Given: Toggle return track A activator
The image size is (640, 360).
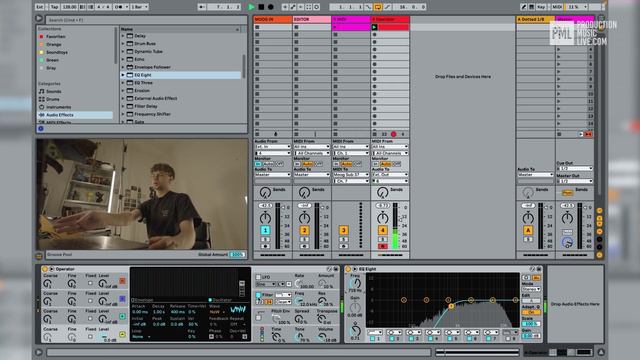Looking at the screenshot, I should [x=528, y=231].
